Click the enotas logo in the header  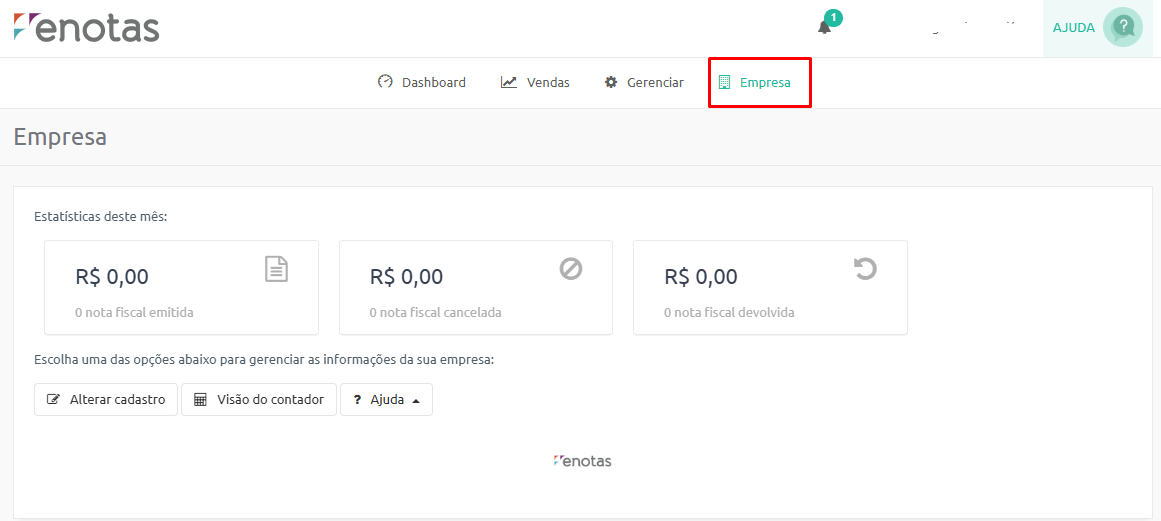[x=87, y=27]
